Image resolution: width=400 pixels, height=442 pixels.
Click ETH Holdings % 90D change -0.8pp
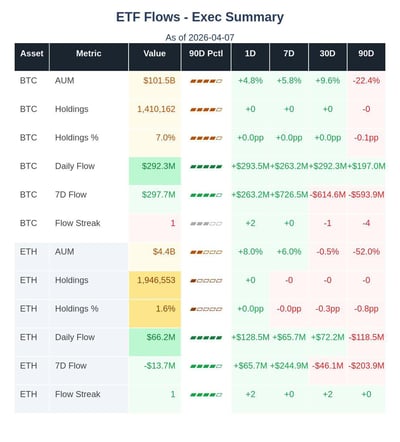point(366,309)
